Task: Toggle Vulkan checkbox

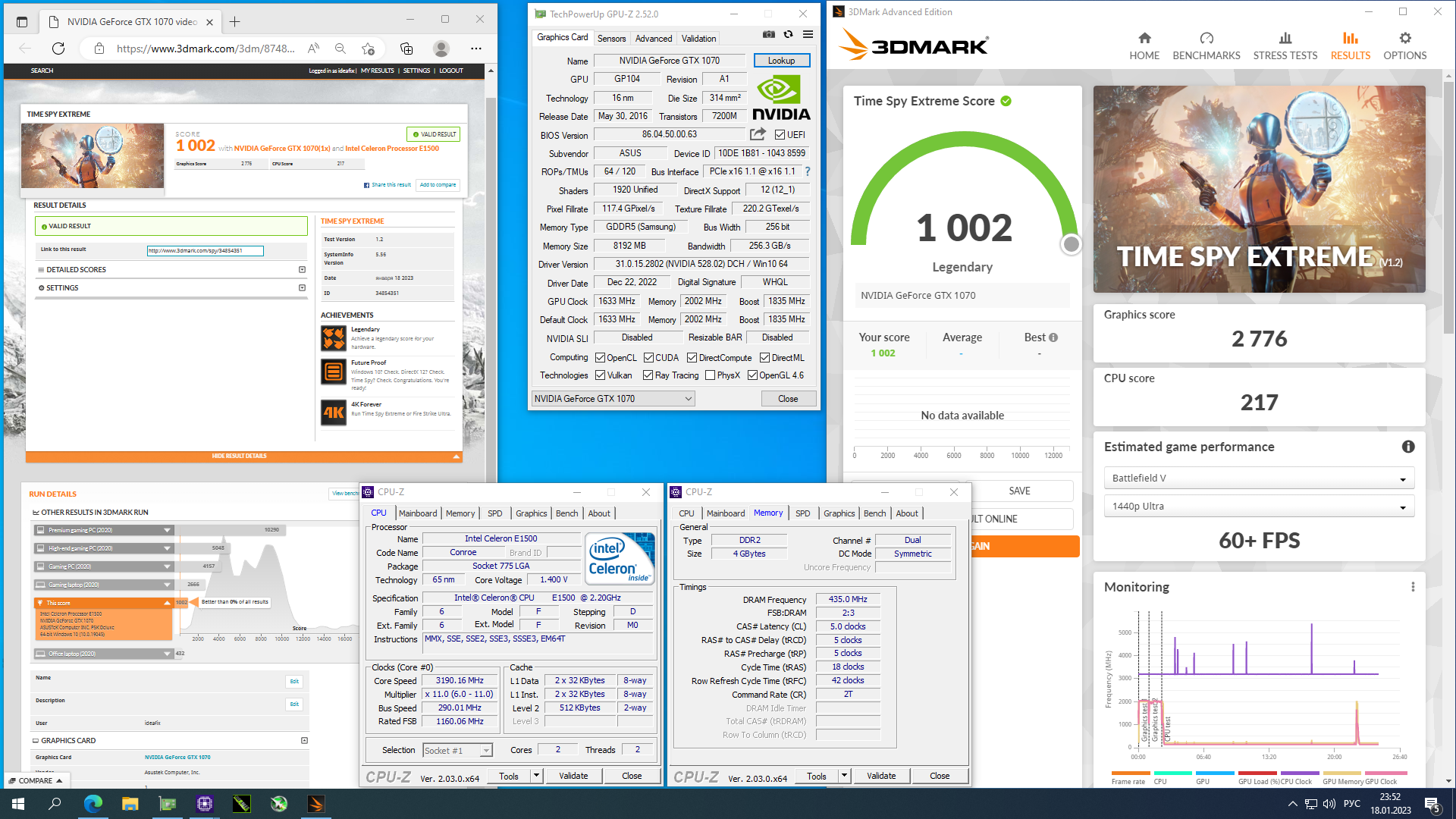Action: (x=600, y=375)
